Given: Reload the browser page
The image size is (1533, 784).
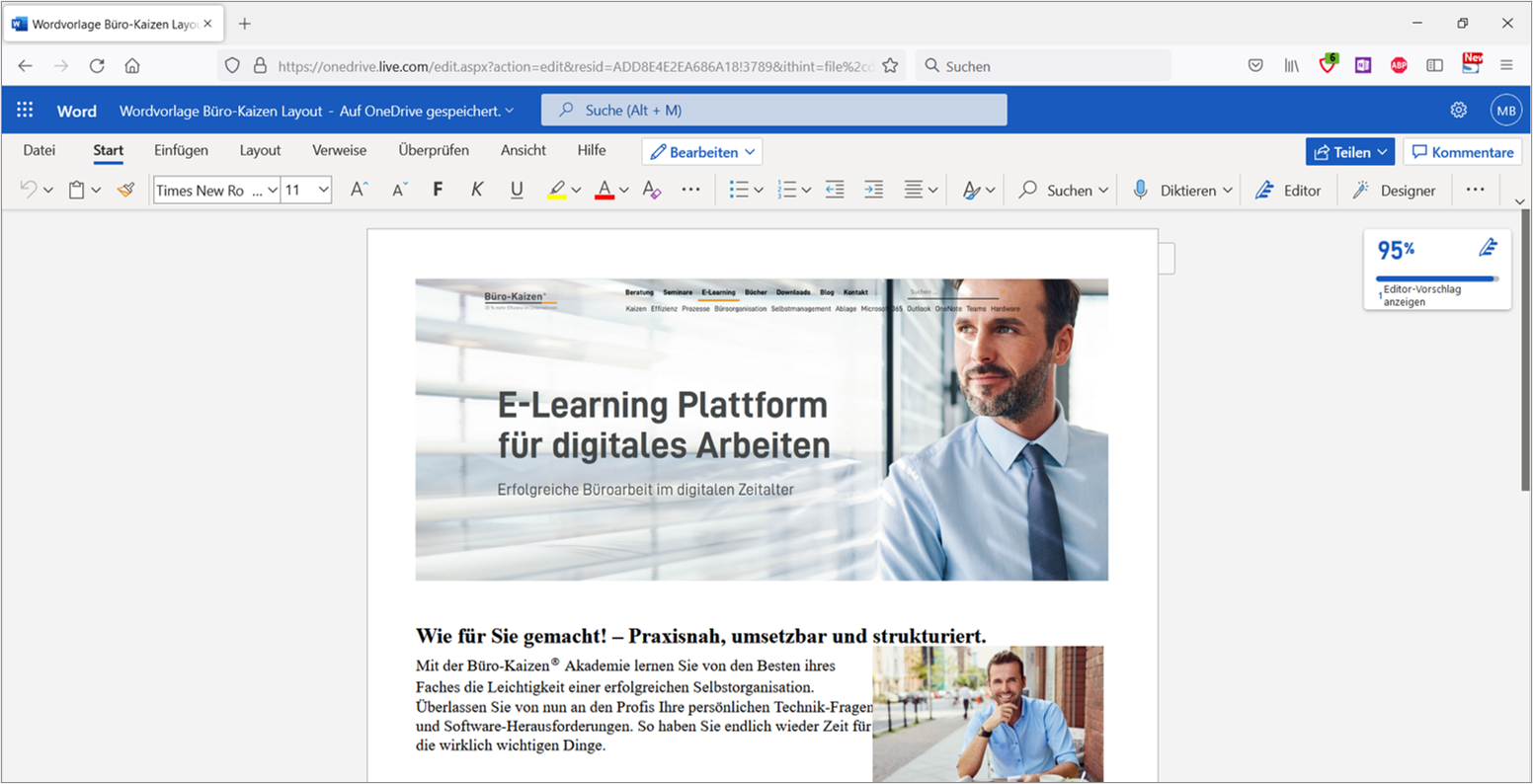Looking at the screenshot, I should coord(97,65).
